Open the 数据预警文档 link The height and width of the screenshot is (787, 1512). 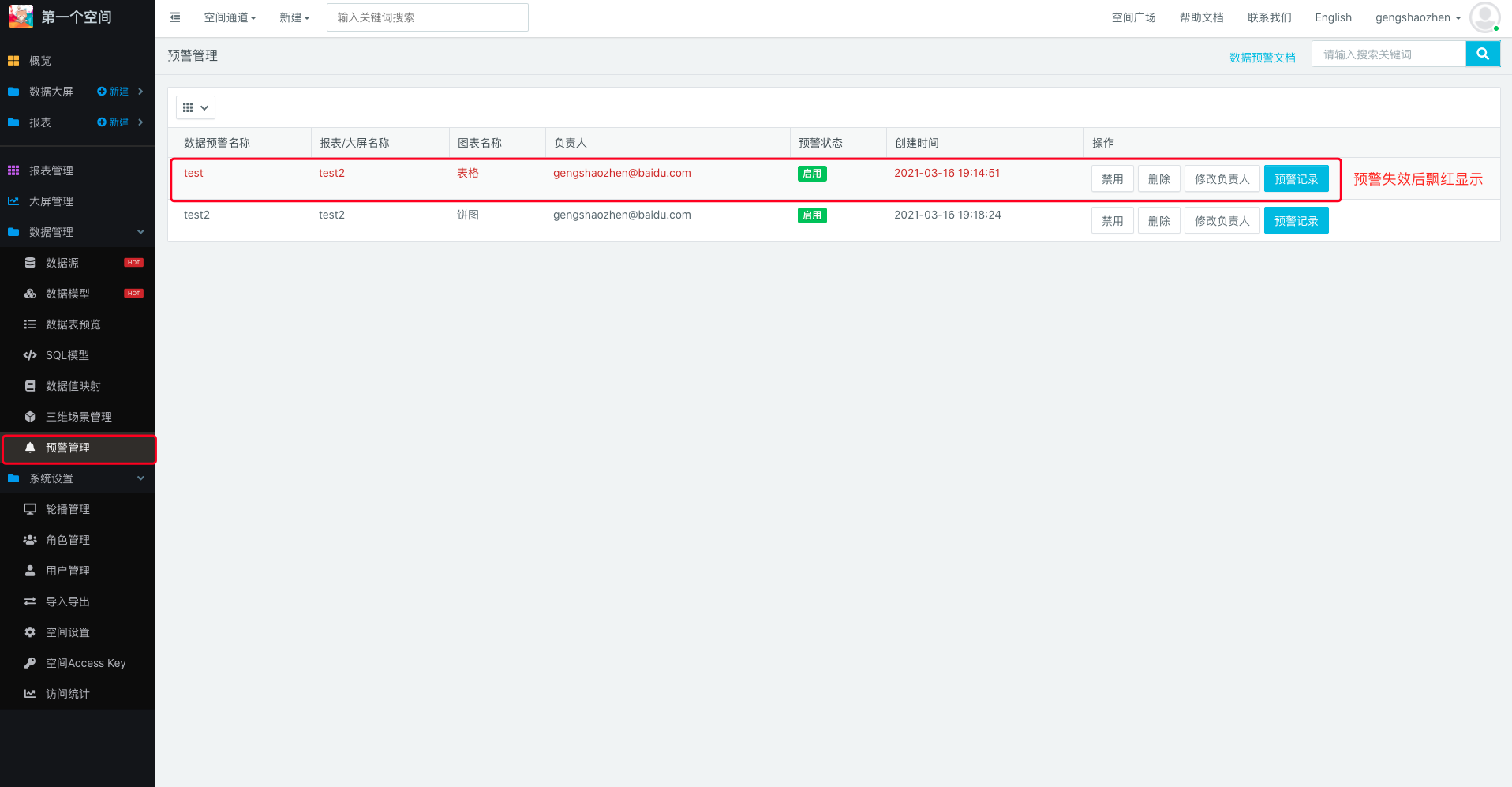(1263, 58)
